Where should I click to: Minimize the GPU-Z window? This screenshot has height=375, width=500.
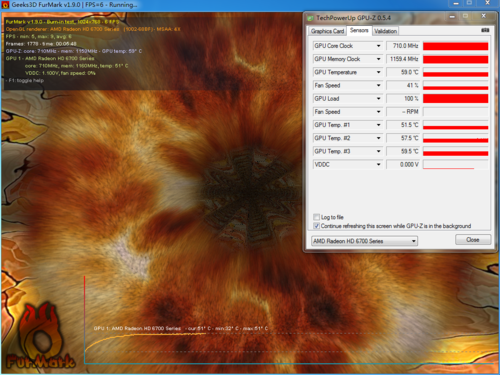click(x=452, y=16)
